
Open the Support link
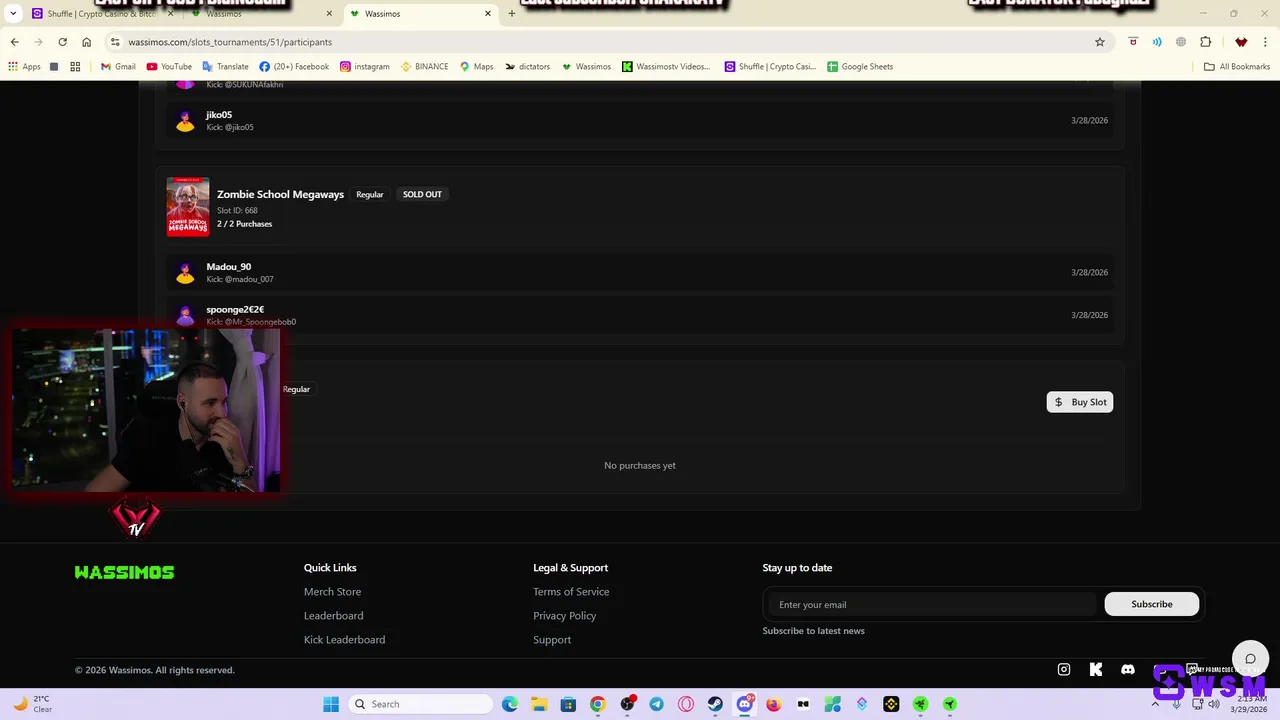tap(552, 640)
